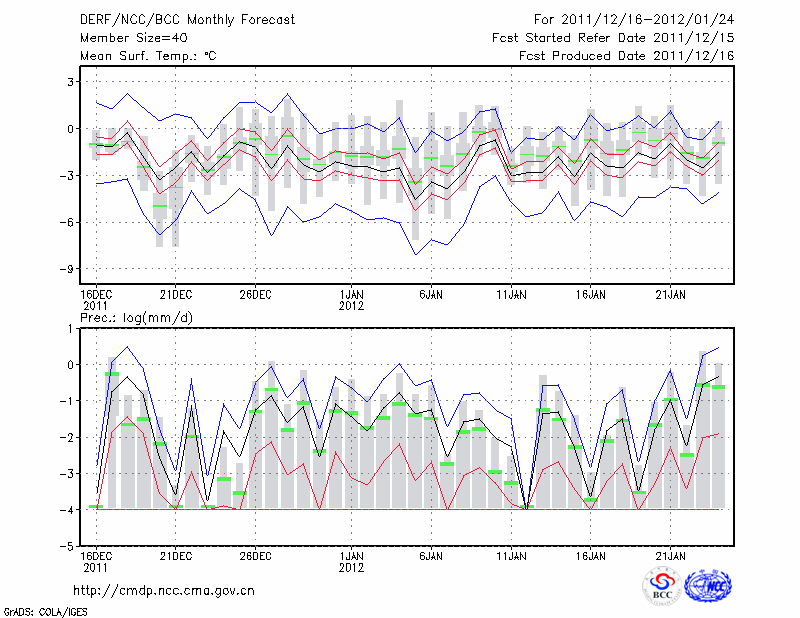The width and height of the screenshot is (800, 618).
Task: Click 11JAN tick under precipitation chart
Action: tap(511, 555)
